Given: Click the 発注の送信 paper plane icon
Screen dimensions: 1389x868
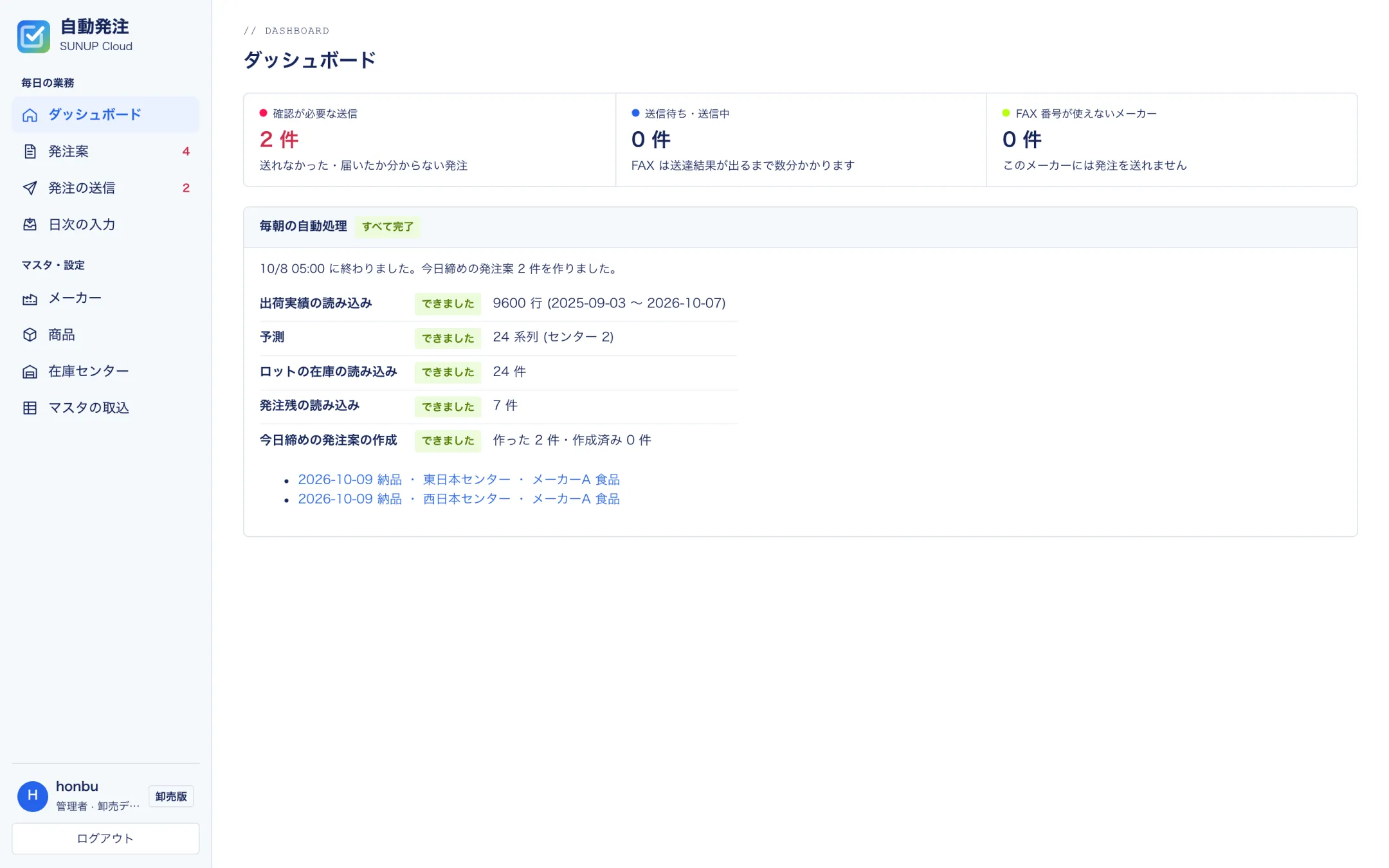Looking at the screenshot, I should point(30,188).
